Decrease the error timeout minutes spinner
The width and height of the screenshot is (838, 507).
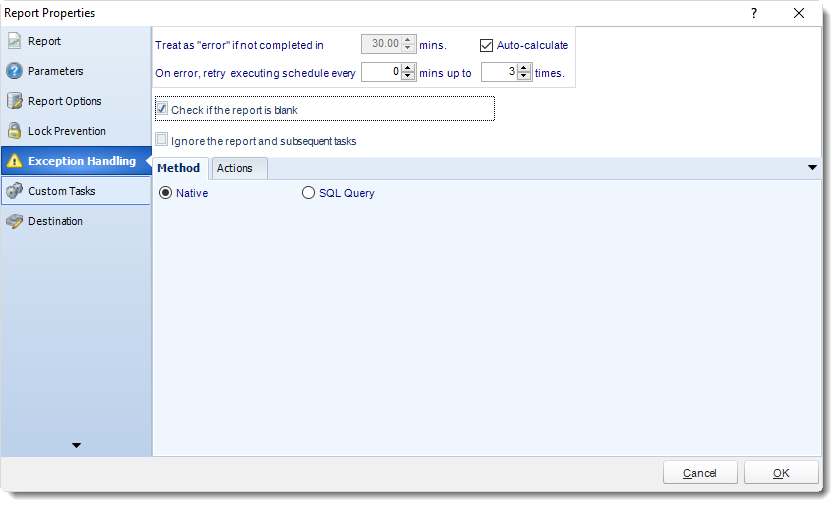pos(408,48)
